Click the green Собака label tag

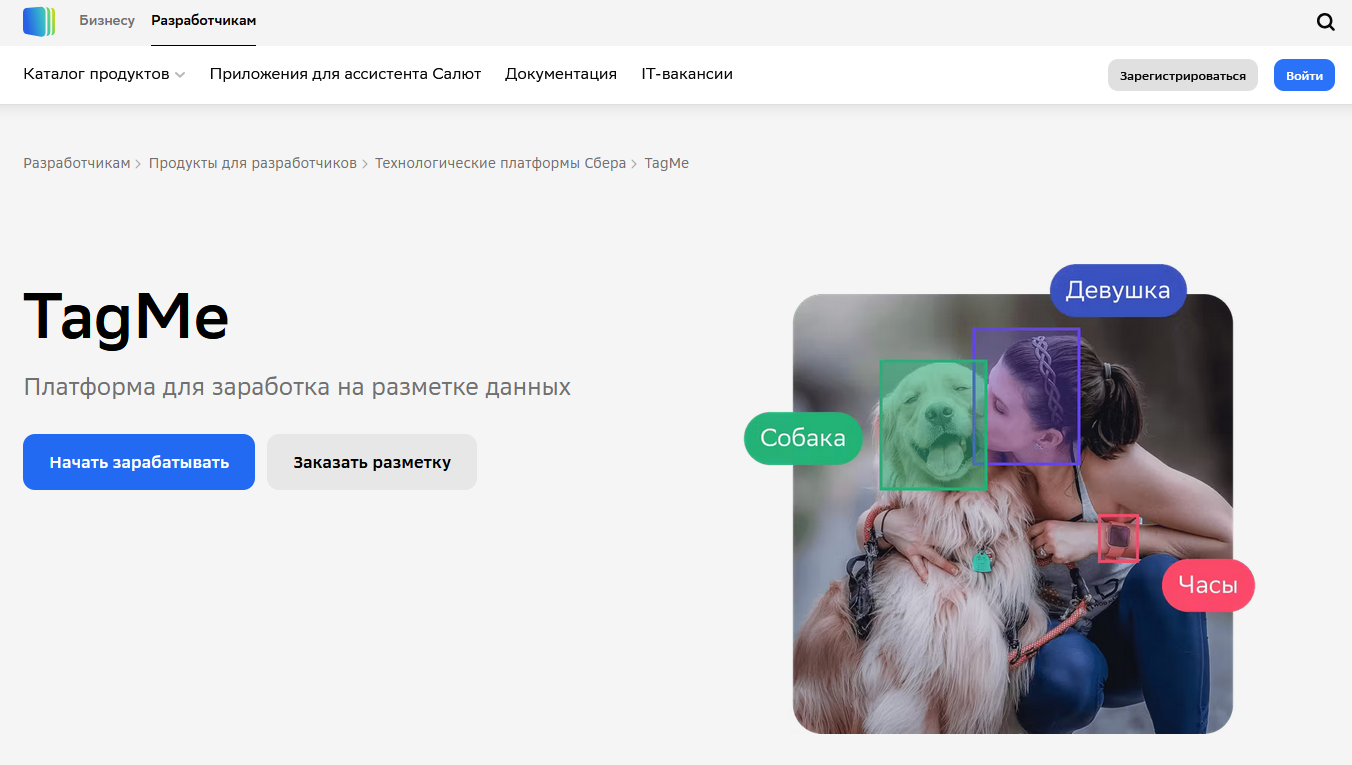802,438
